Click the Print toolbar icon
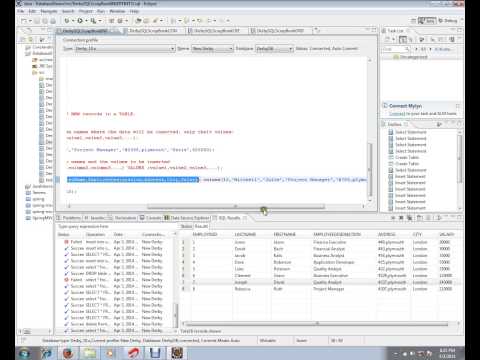 [x=53, y=21]
